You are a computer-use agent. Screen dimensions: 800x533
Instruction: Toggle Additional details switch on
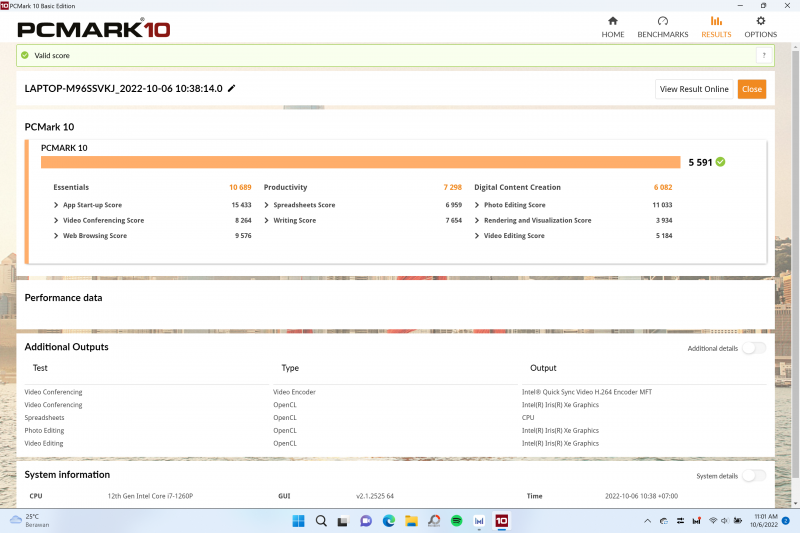click(x=754, y=348)
